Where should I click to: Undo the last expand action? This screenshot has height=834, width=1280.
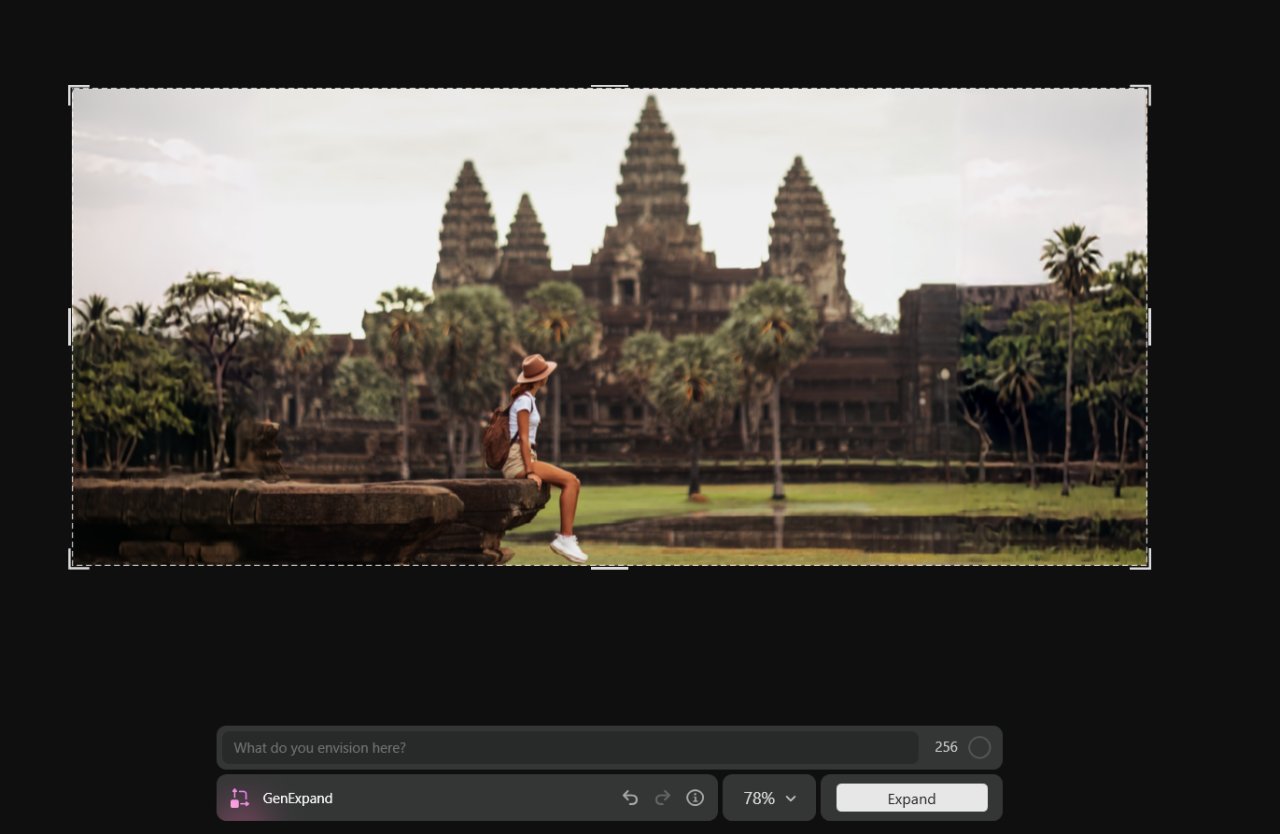coord(630,798)
